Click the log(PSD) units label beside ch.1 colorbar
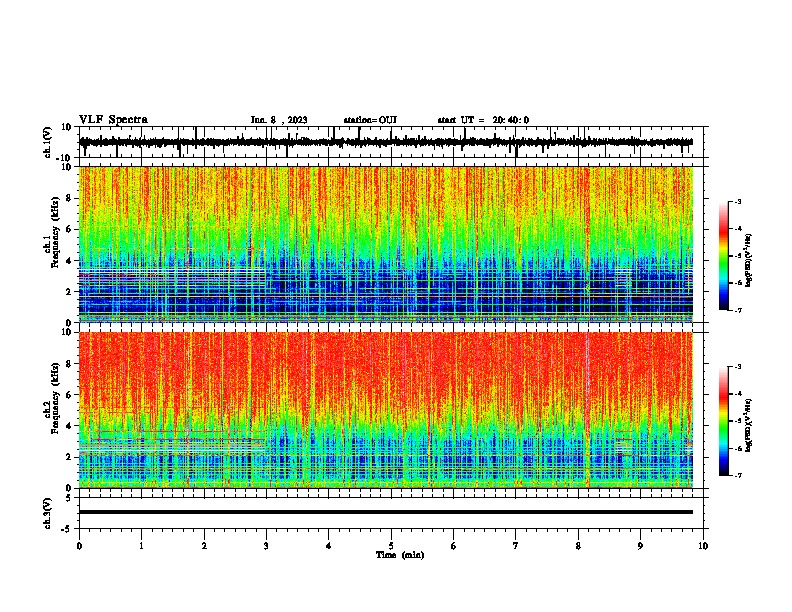The width and height of the screenshot is (792, 612). 748,261
